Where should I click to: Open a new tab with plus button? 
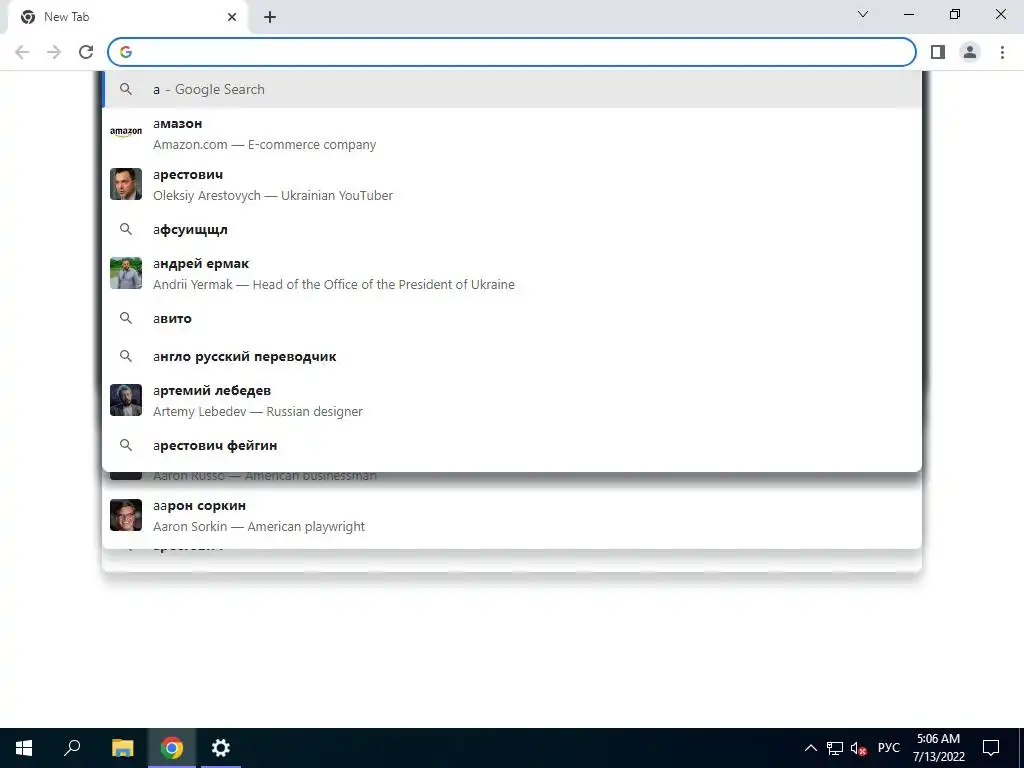tap(270, 17)
